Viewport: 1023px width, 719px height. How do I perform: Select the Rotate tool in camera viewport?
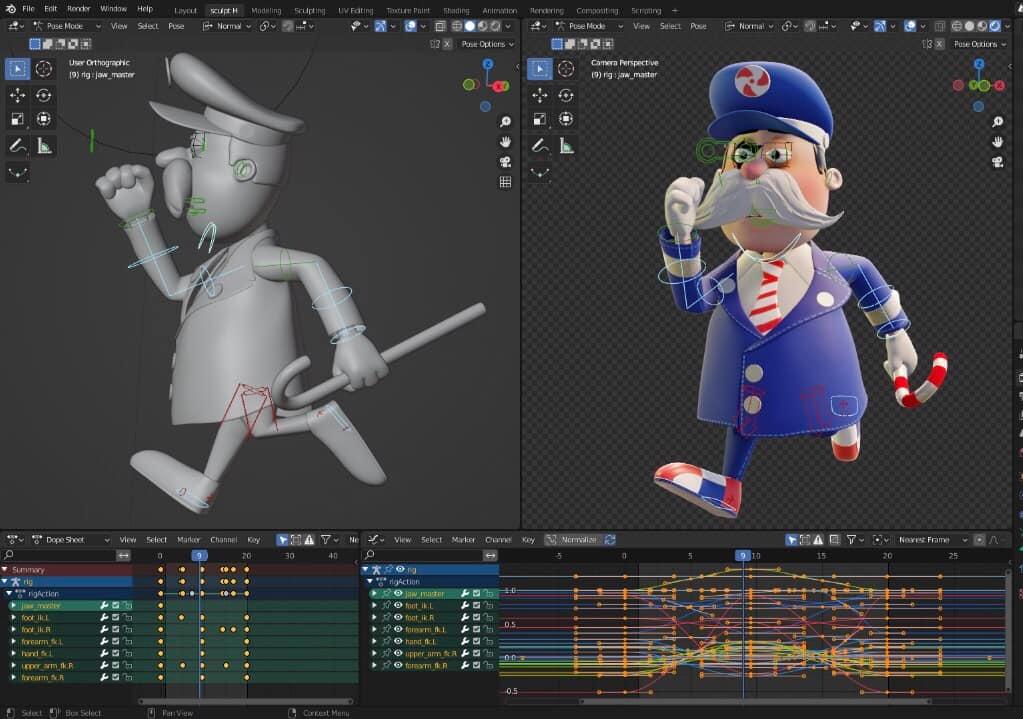[566, 95]
